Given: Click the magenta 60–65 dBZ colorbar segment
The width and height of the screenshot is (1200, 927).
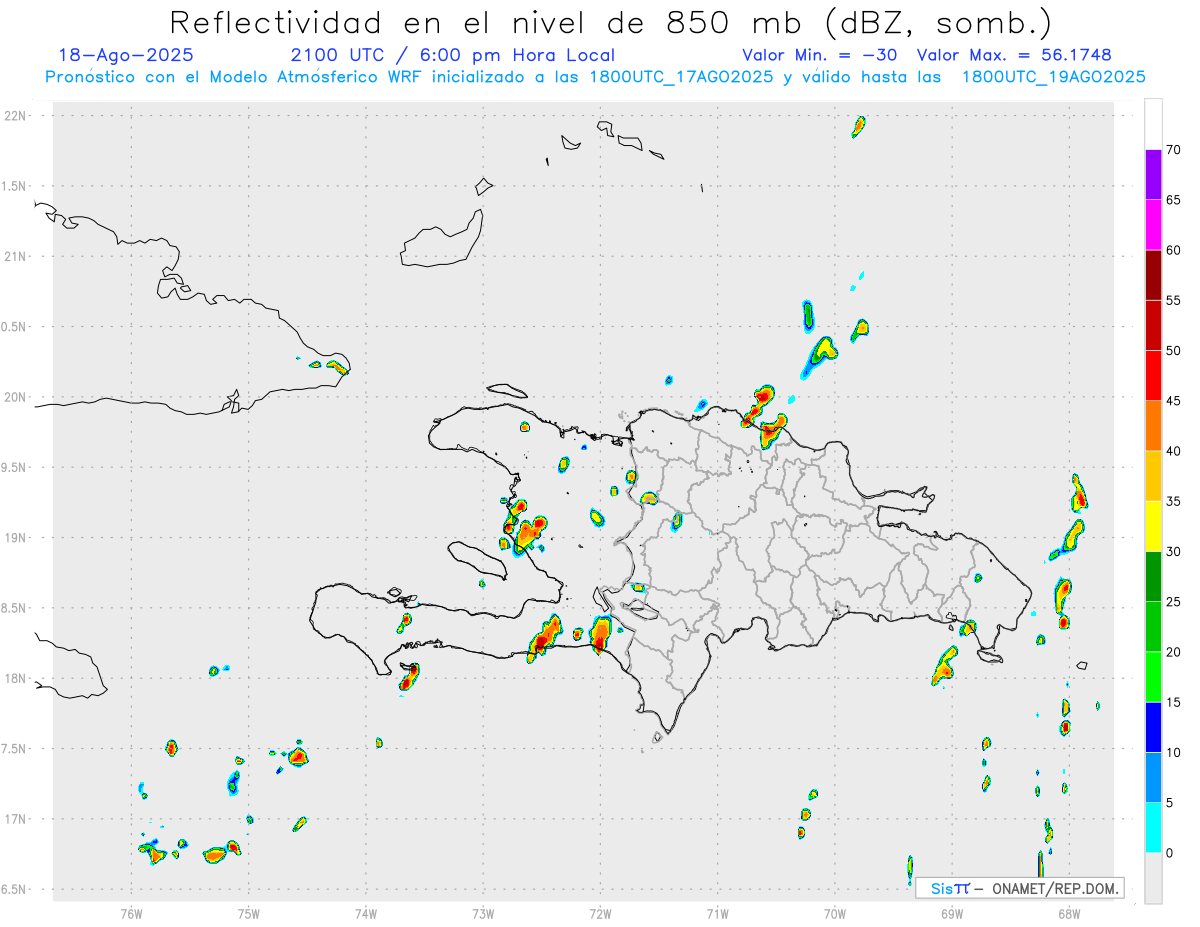Looking at the screenshot, I should pyautogui.click(x=1153, y=224).
